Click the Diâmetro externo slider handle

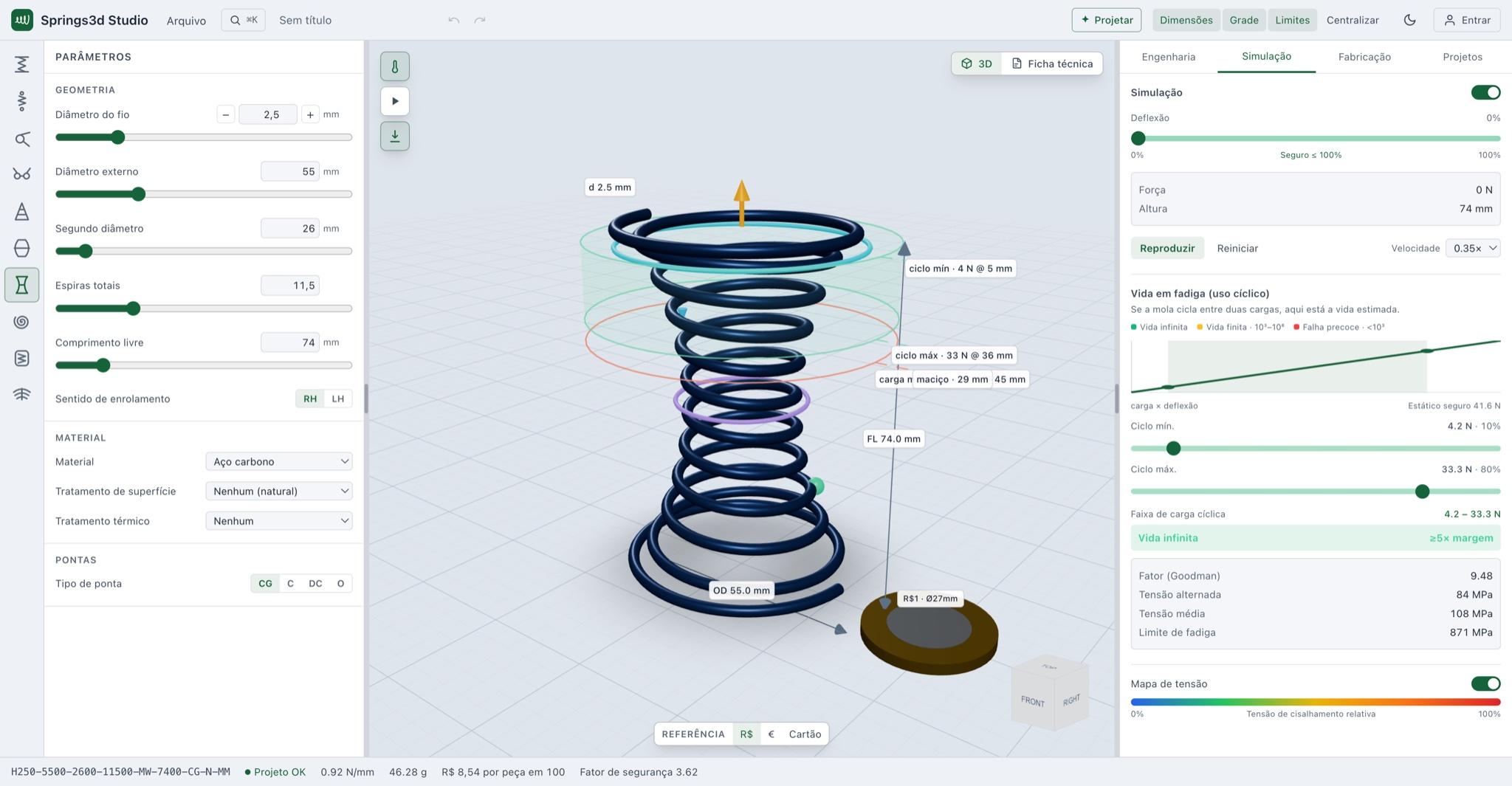[x=138, y=194]
